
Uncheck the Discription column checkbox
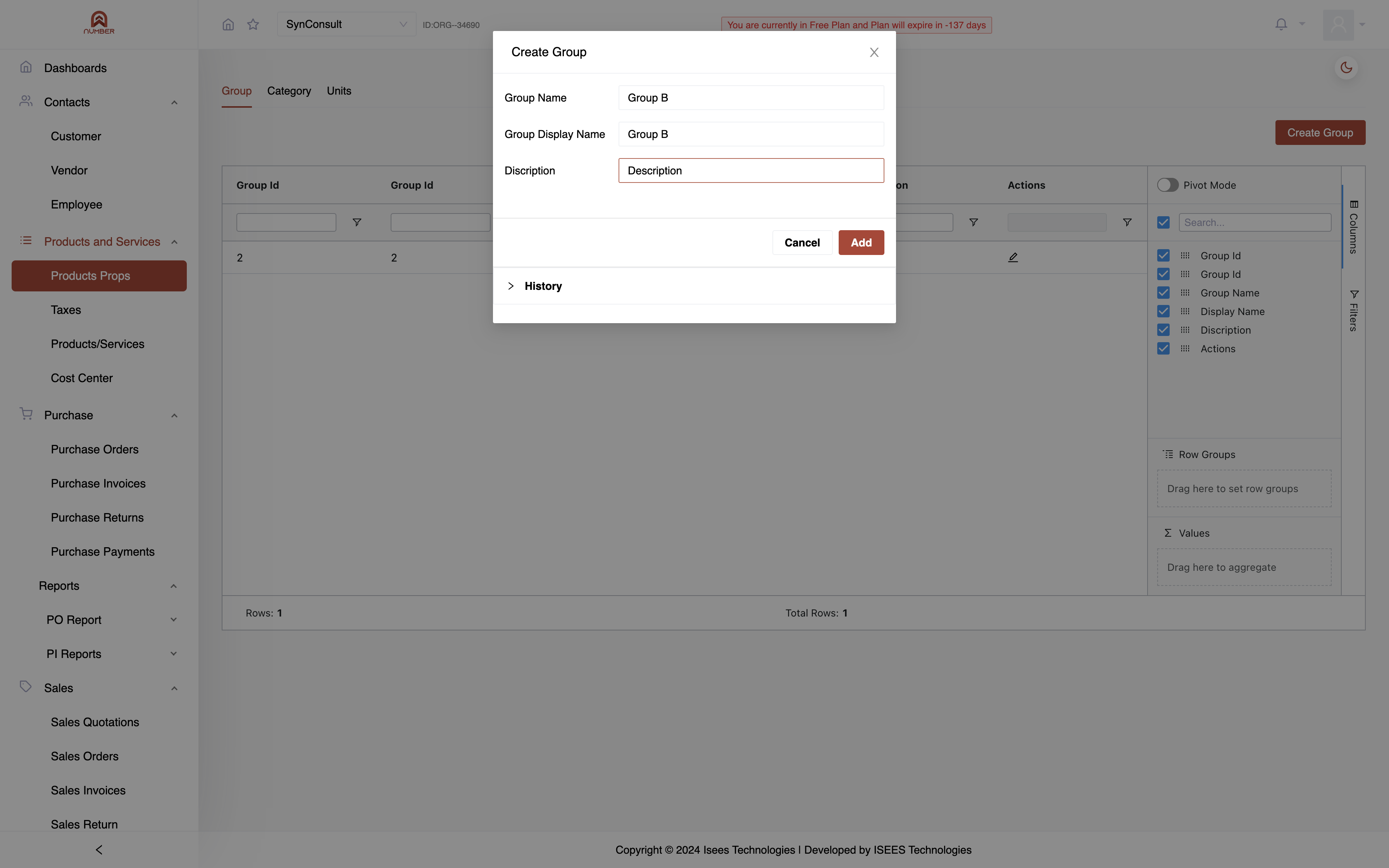[x=1163, y=329]
